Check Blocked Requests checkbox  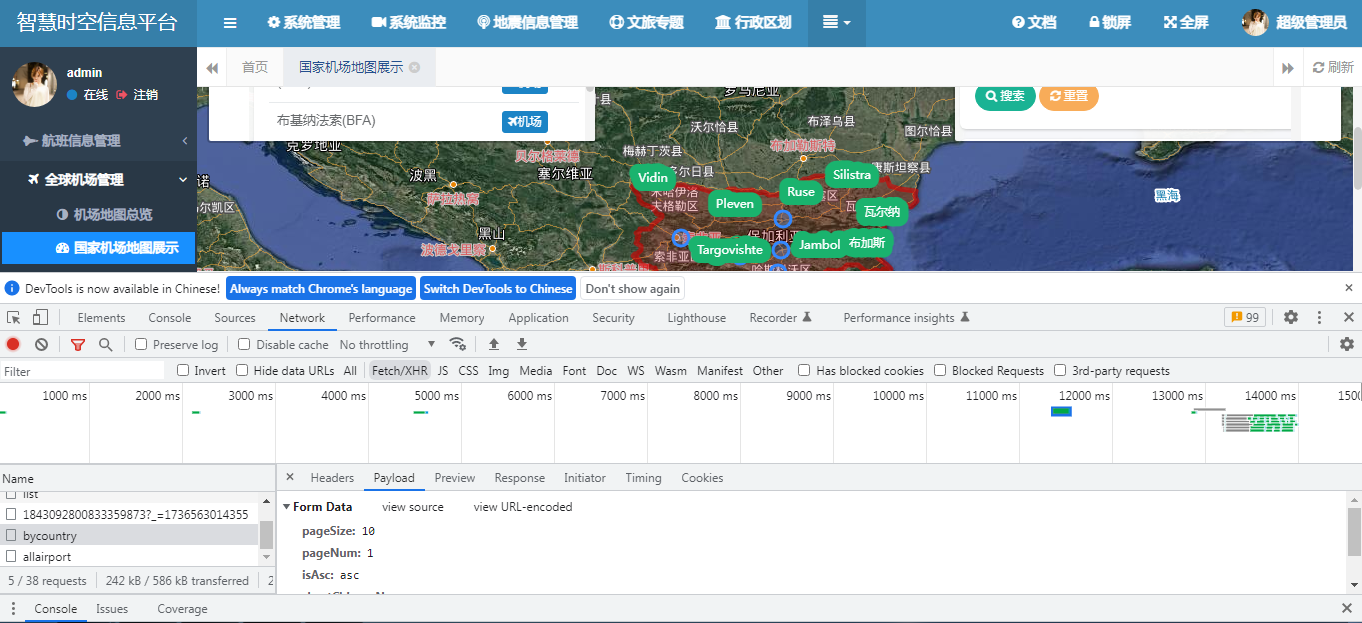point(940,370)
